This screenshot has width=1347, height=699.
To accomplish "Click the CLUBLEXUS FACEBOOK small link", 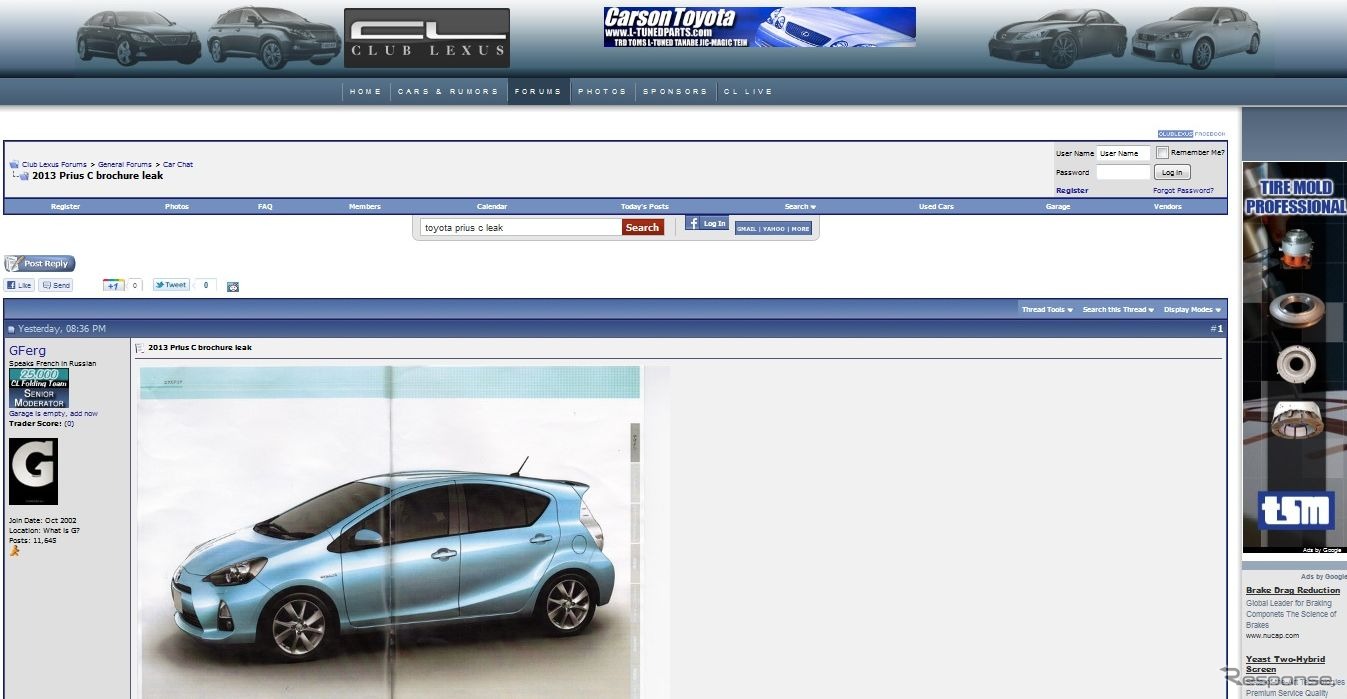I will click(x=1191, y=133).
